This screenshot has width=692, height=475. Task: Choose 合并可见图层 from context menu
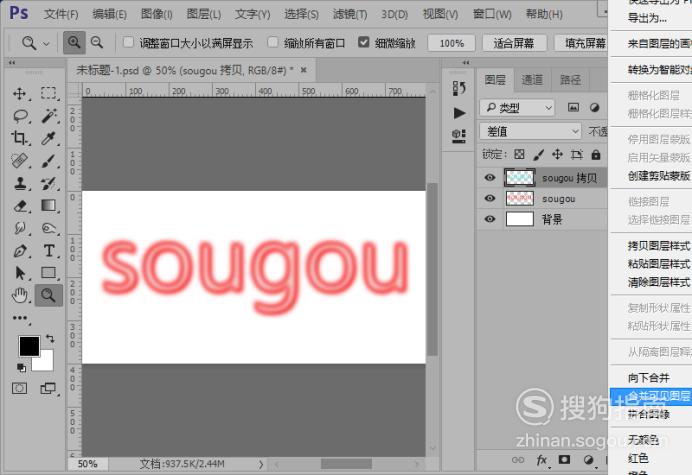[651, 396]
